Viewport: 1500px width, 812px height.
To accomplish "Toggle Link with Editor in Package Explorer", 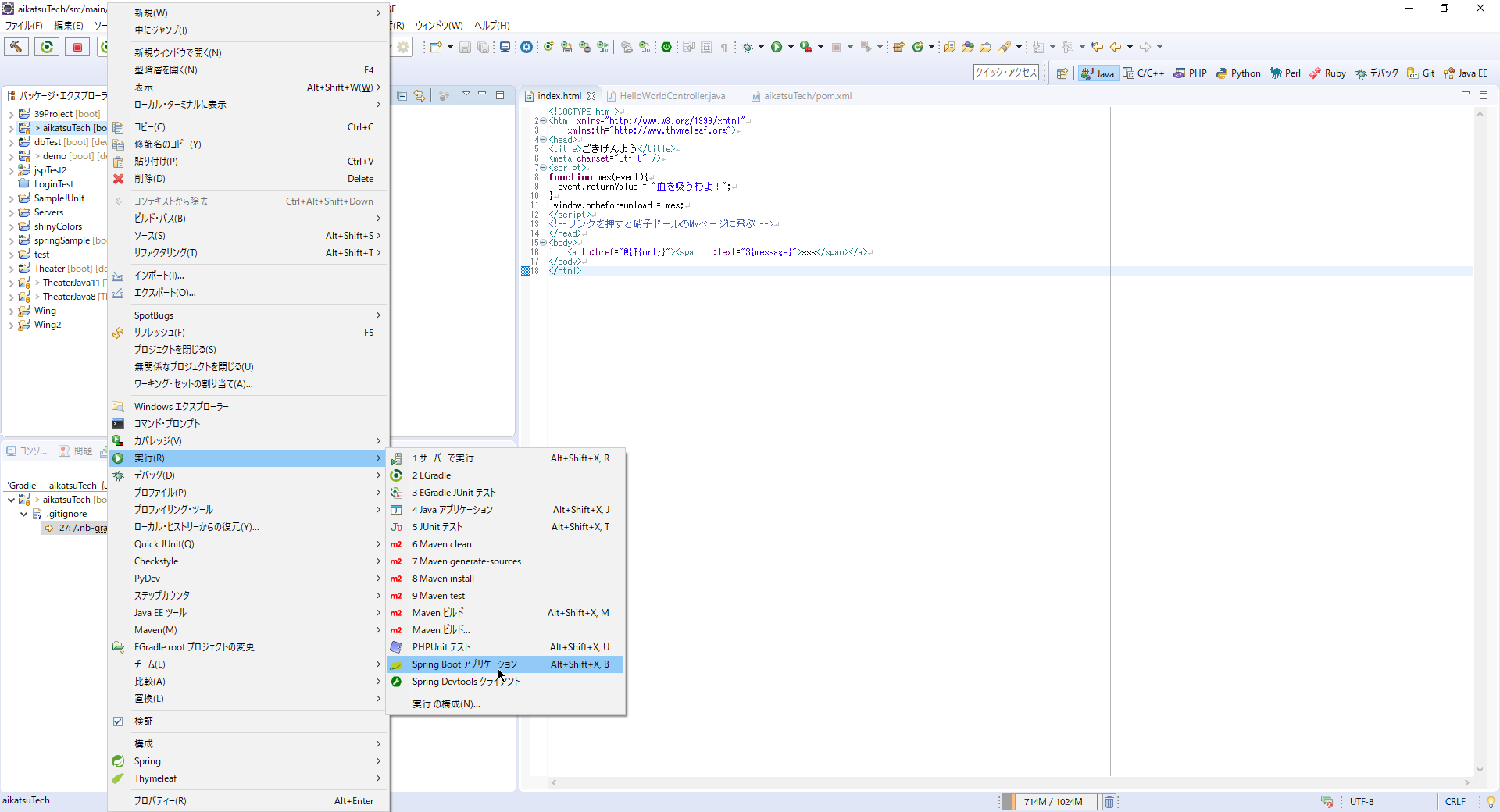I will [x=420, y=95].
